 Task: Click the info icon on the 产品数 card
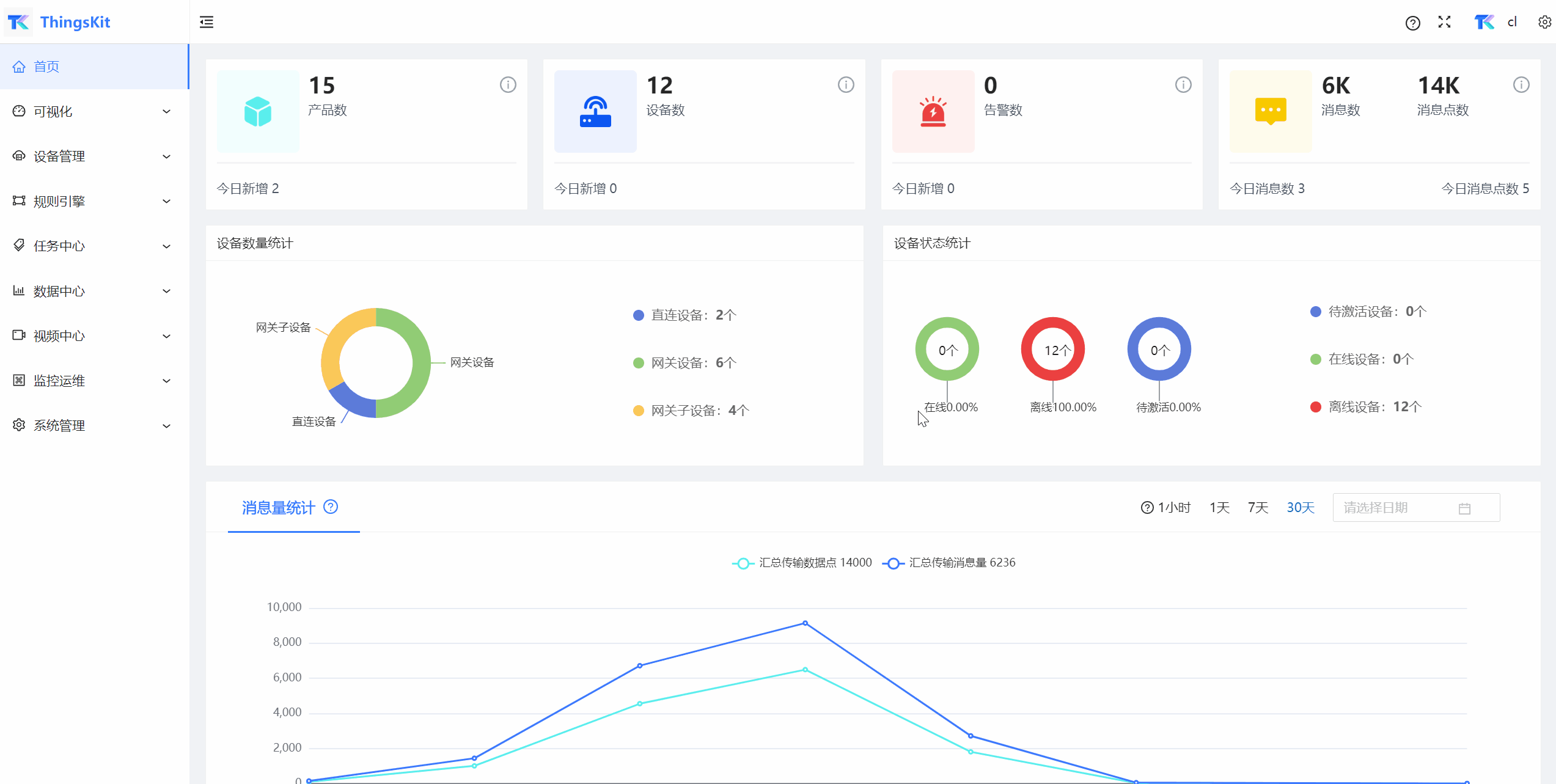(x=508, y=85)
